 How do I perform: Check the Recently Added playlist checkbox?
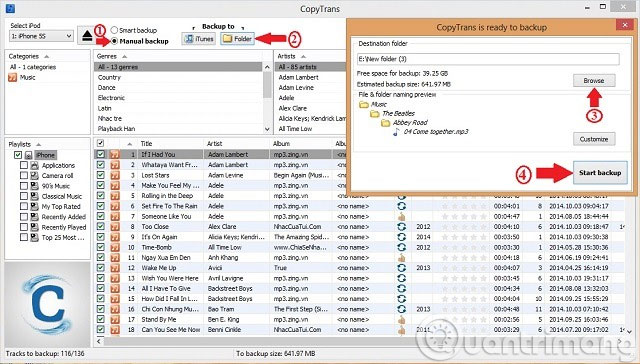tap(24, 217)
